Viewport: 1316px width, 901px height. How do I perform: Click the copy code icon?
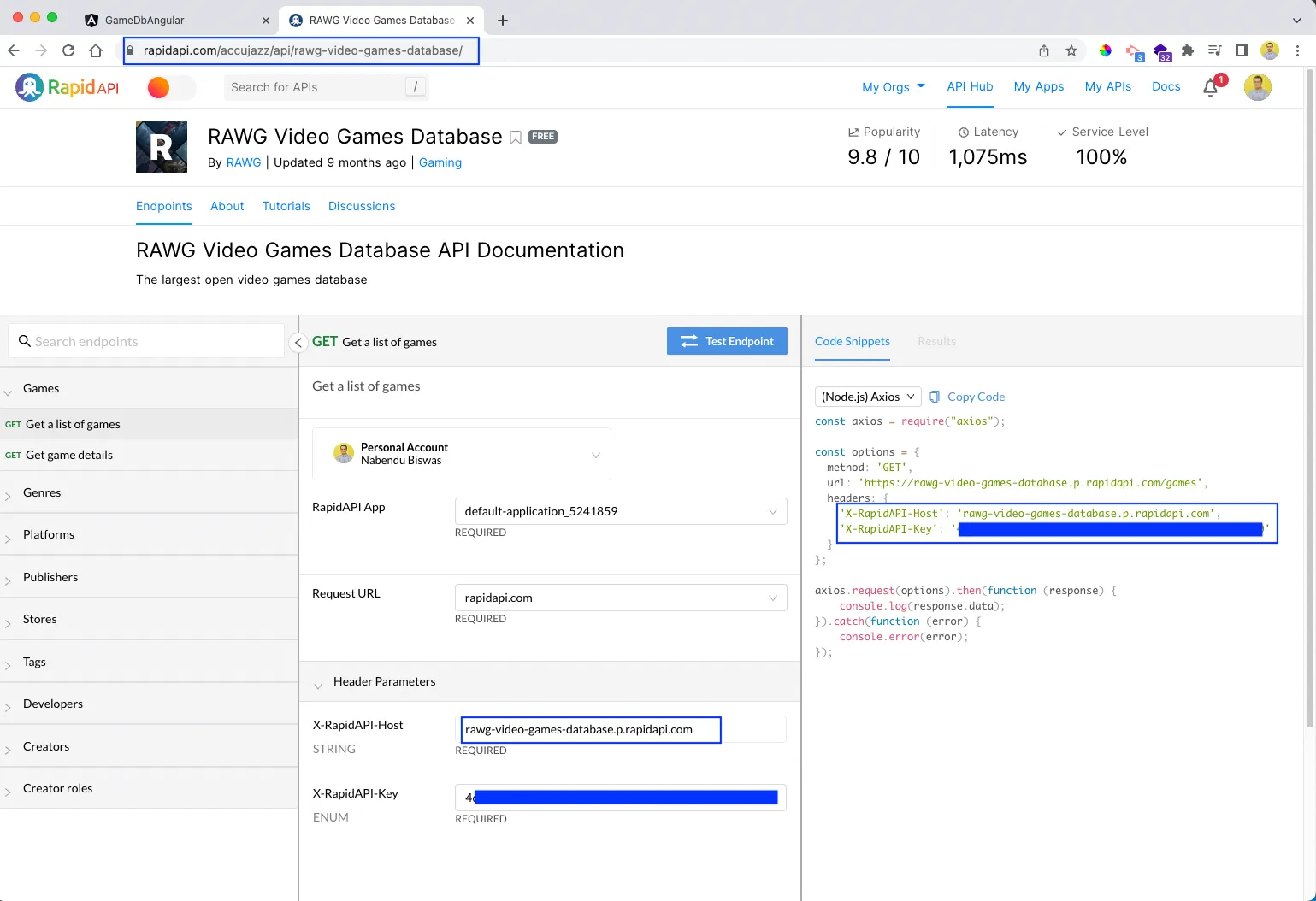click(x=935, y=397)
